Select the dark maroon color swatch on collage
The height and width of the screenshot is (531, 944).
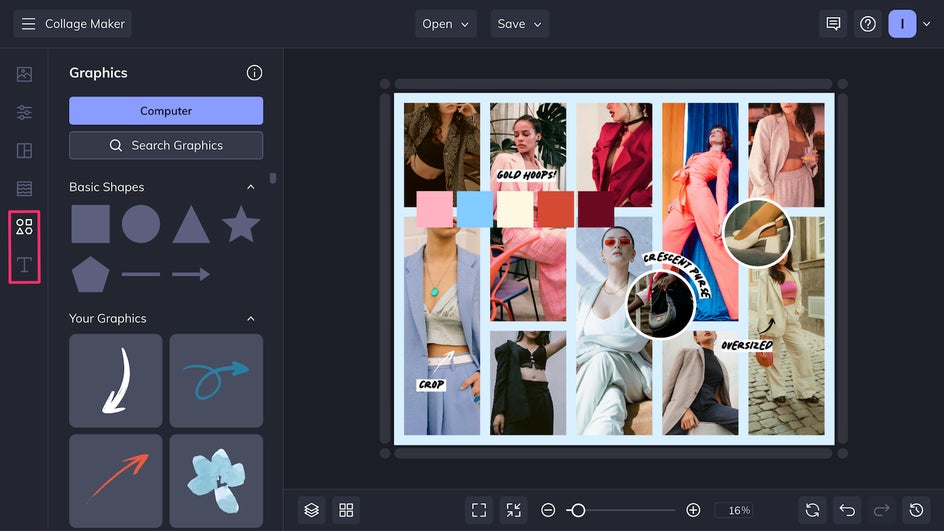click(596, 209)
